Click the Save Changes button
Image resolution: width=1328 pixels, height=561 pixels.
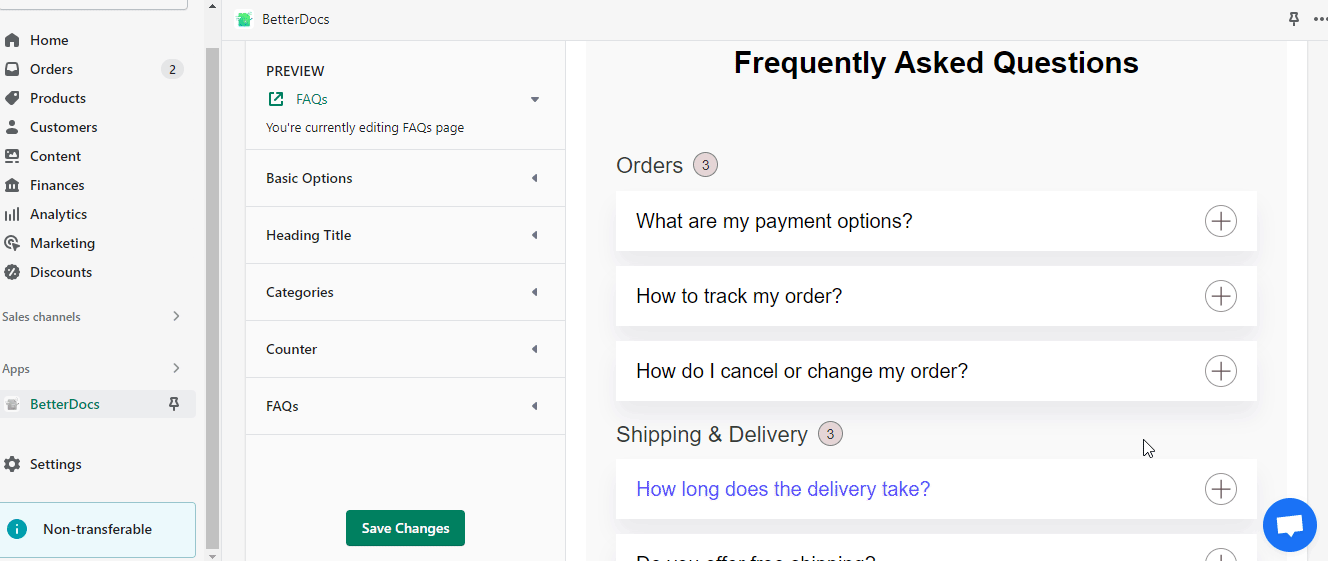point(405,528)
